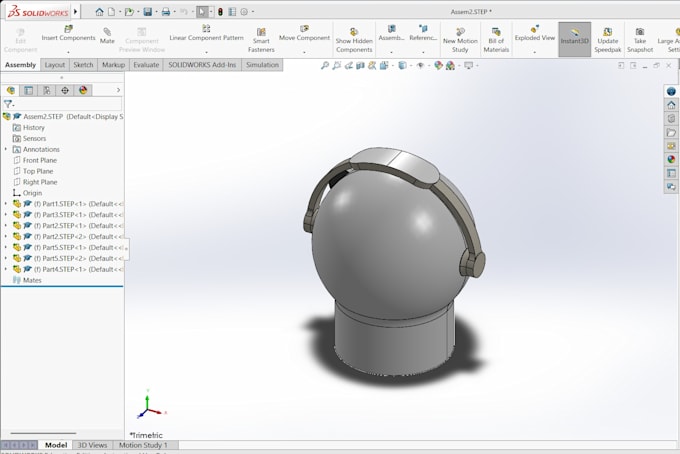The height and width of the screenshot is (454, 680).
Task: Switch to the Sketch ribbon tab
Action: point(83,65)
